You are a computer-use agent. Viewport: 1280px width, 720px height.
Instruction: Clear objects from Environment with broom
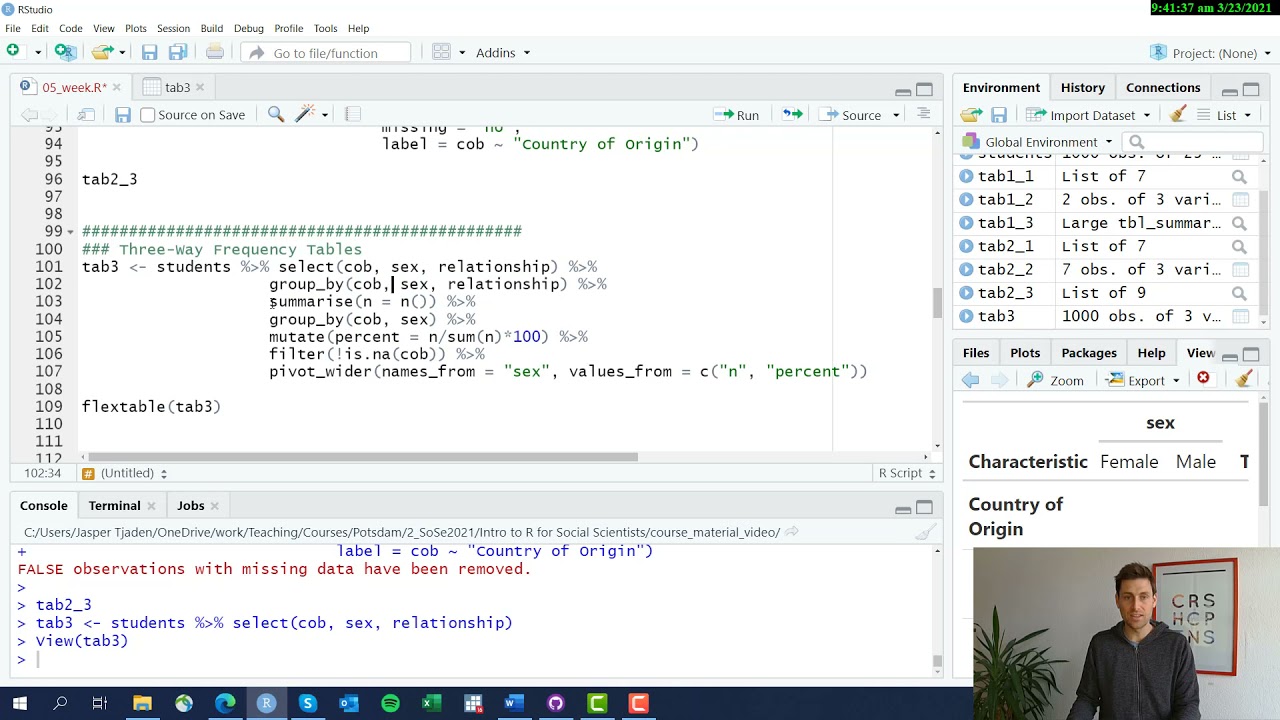pos(1178,115)
